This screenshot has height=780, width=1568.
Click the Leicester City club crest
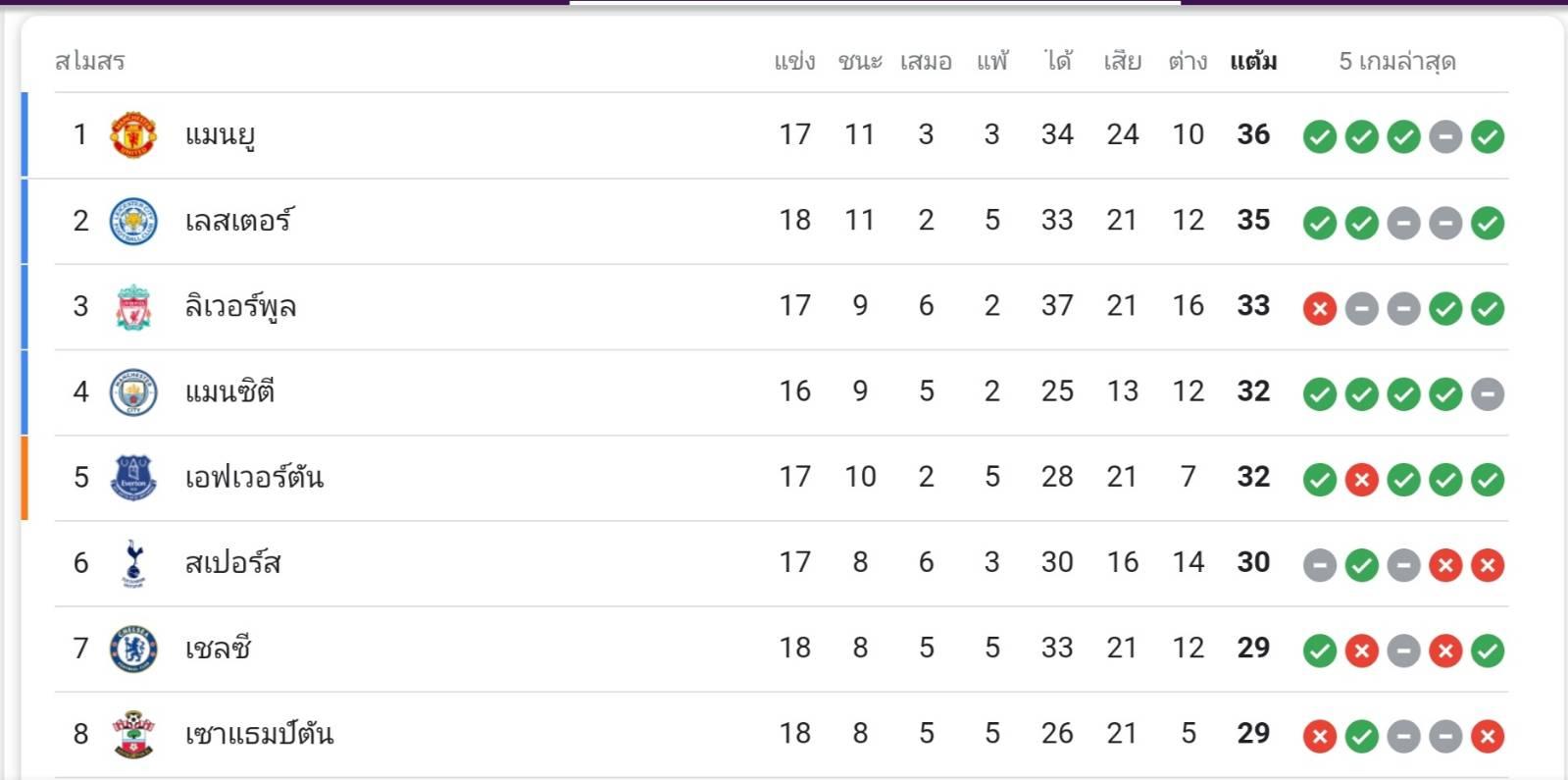(133, 221)
